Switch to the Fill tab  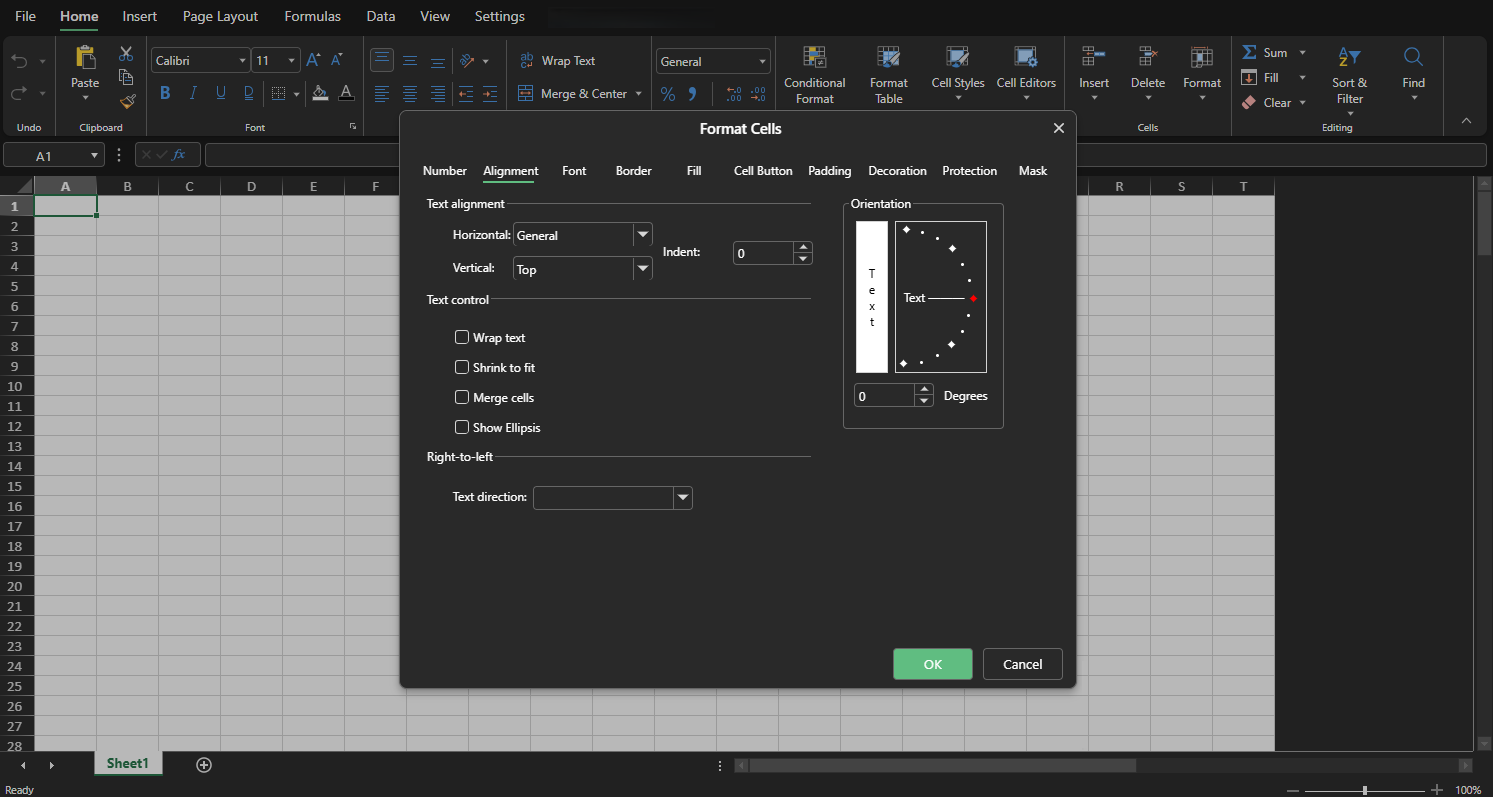694,171
